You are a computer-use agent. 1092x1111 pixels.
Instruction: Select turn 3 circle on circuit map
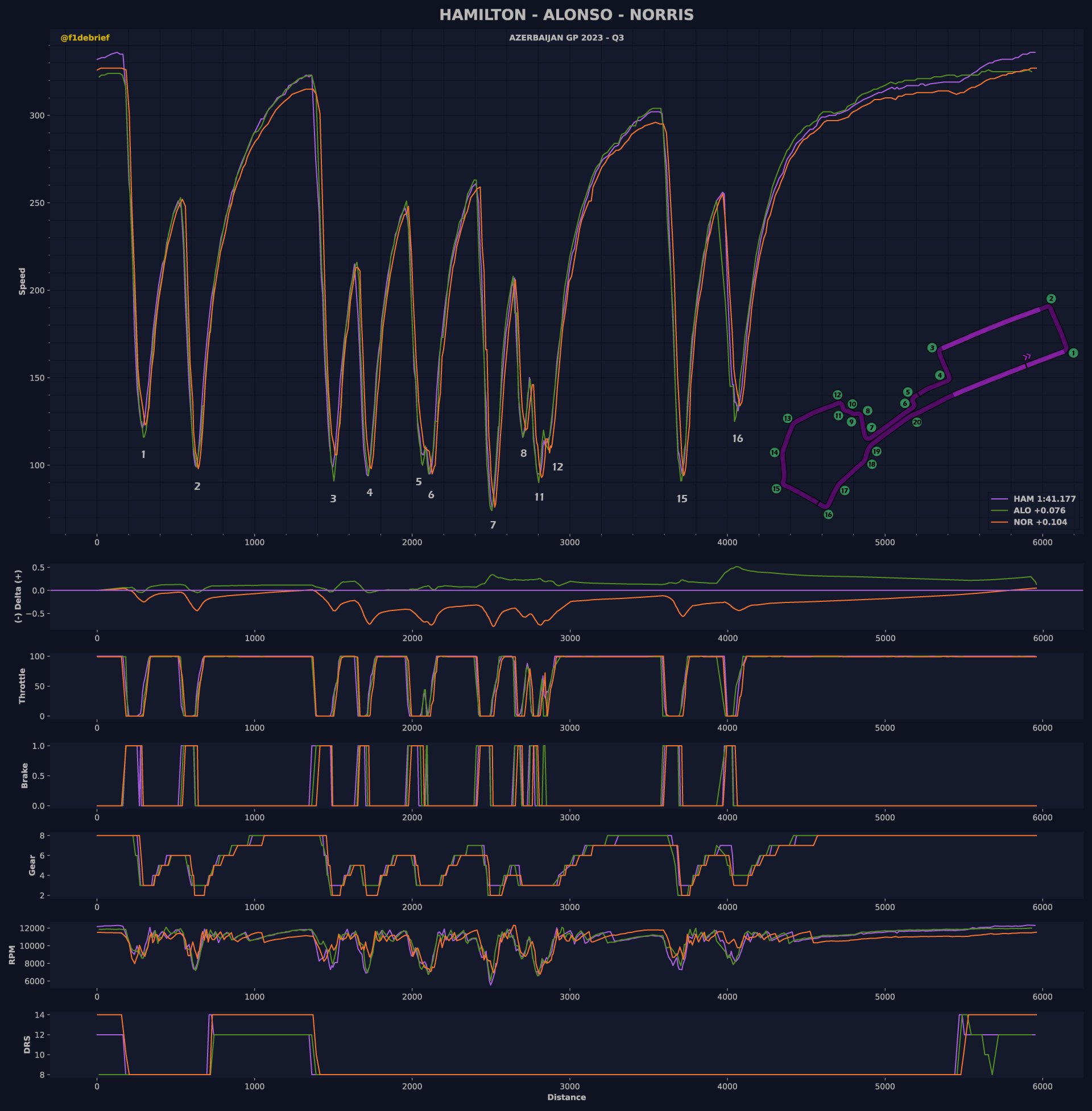(932, 348)
